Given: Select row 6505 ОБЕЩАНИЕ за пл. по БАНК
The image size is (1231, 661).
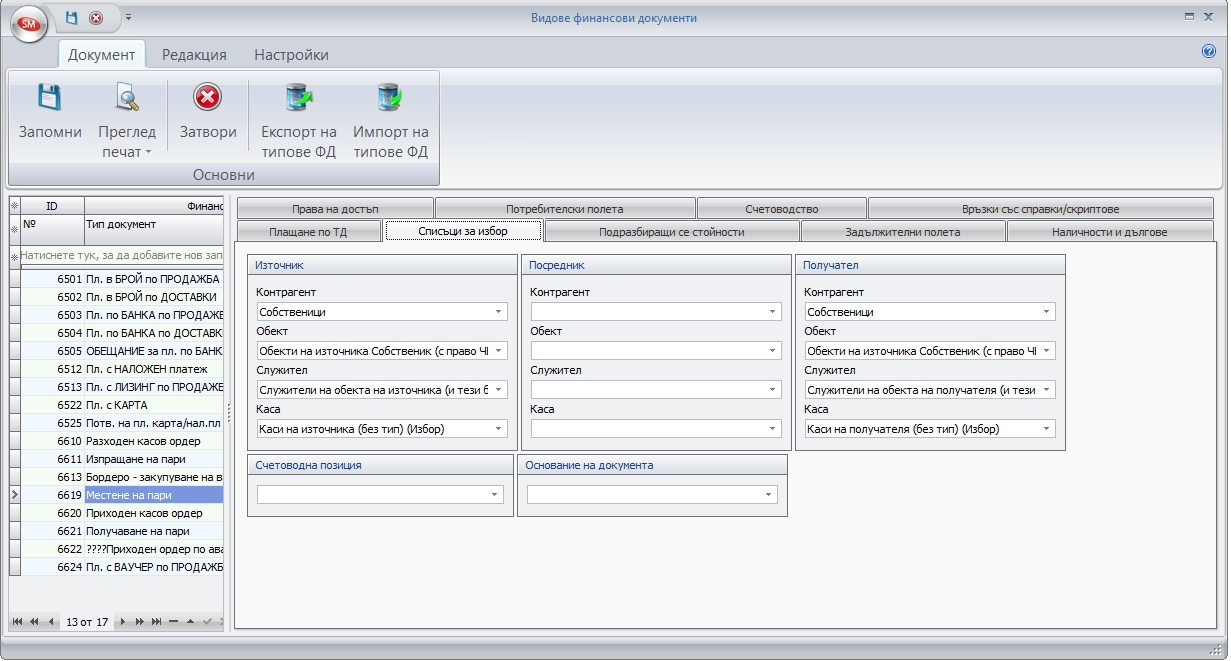Looking at the screenshot, I should click(121, 351).
